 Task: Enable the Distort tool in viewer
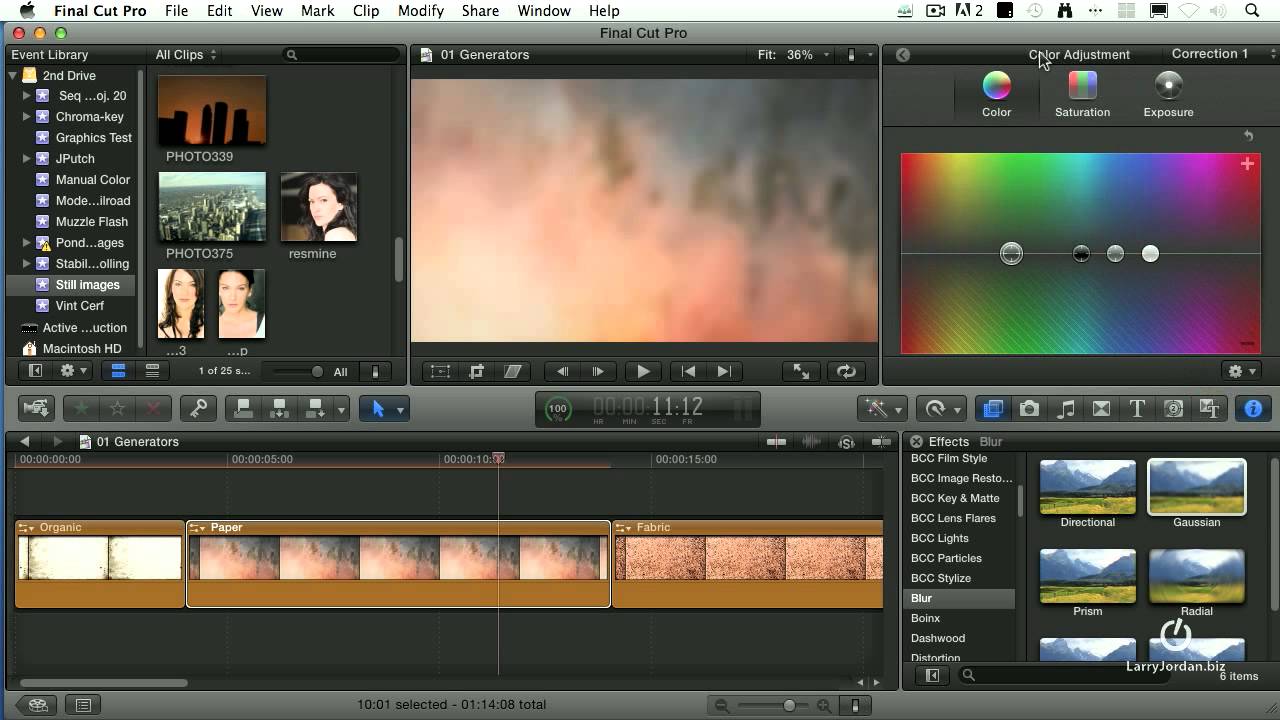point(513,371)
